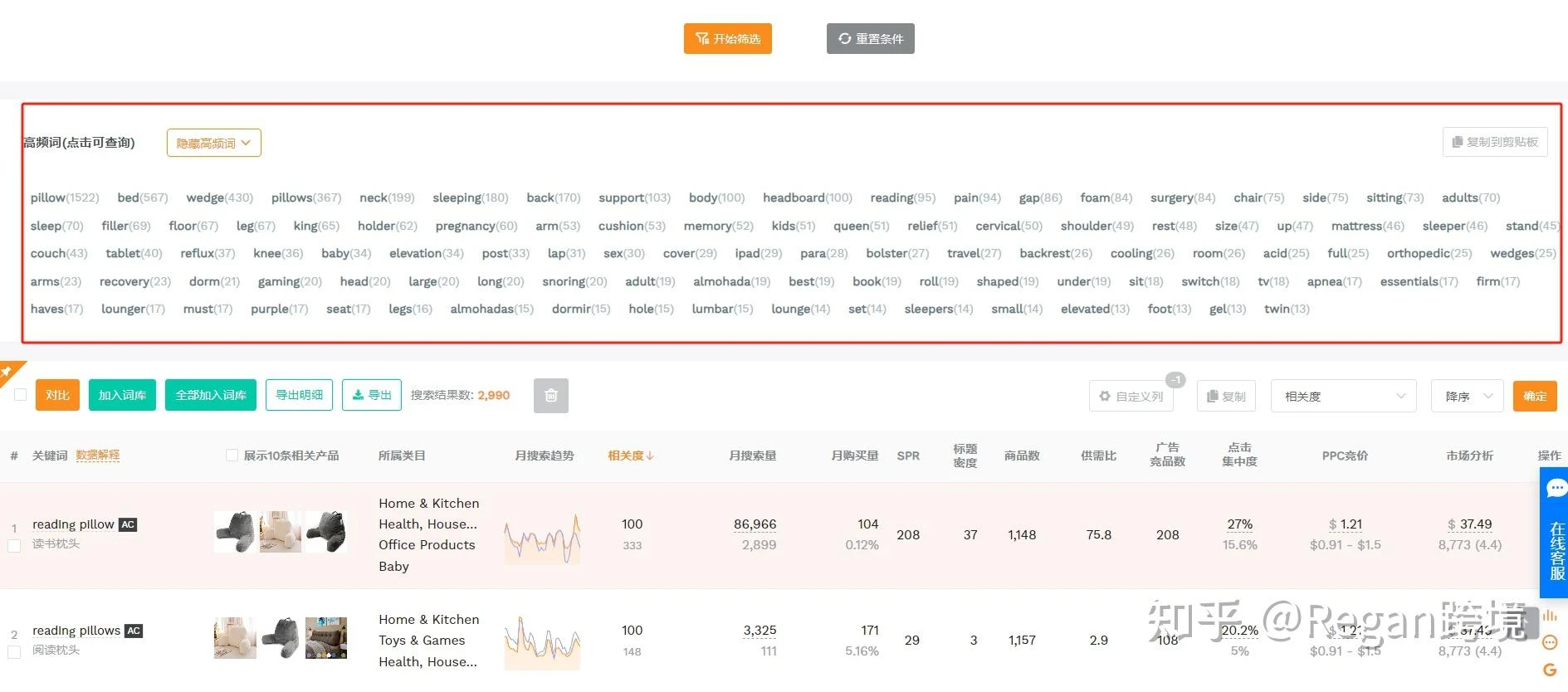Click 全部加入词库 button
Viewport: 1568px width, 692px height.
tap(211, 395)
